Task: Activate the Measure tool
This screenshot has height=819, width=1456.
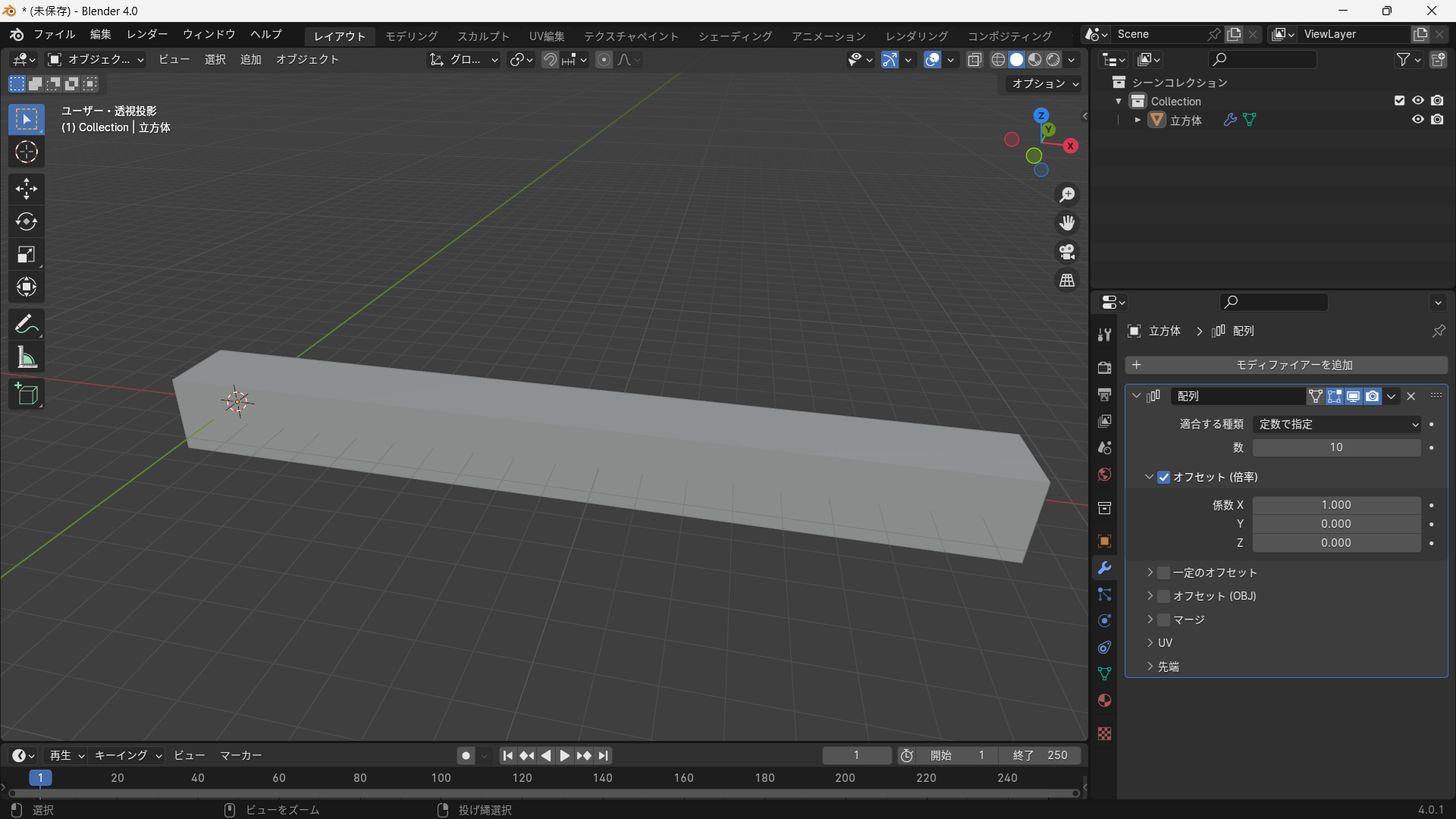Action: click(27, 358)
